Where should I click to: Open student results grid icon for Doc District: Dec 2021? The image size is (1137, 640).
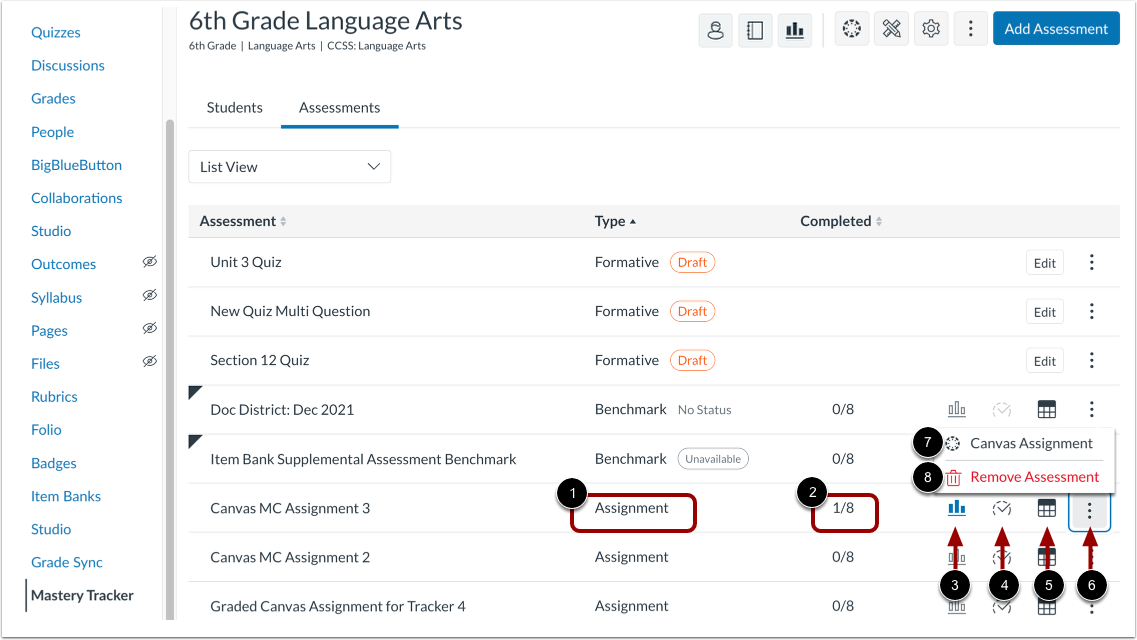point(1046,409)
